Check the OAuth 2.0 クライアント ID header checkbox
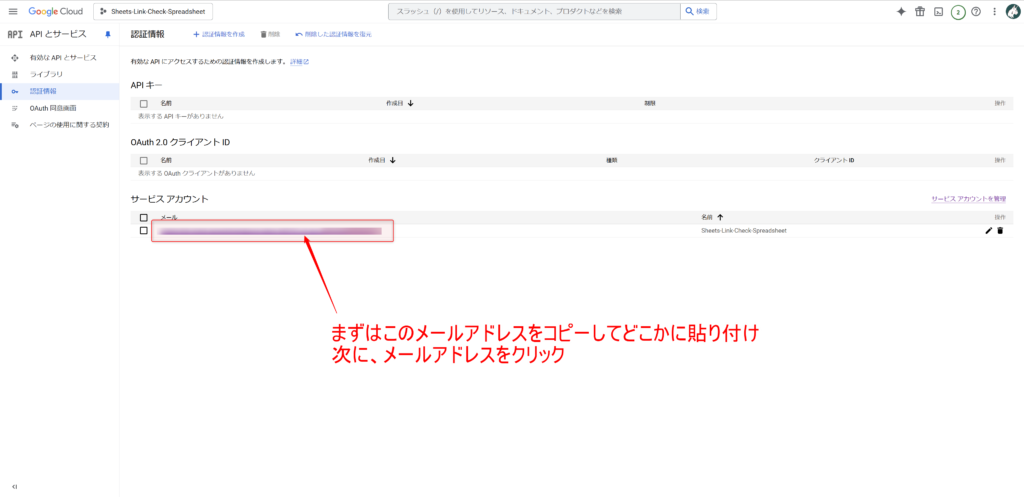Screen dimensions: 1024x497 pyautogui.click(x=144, y=160)
